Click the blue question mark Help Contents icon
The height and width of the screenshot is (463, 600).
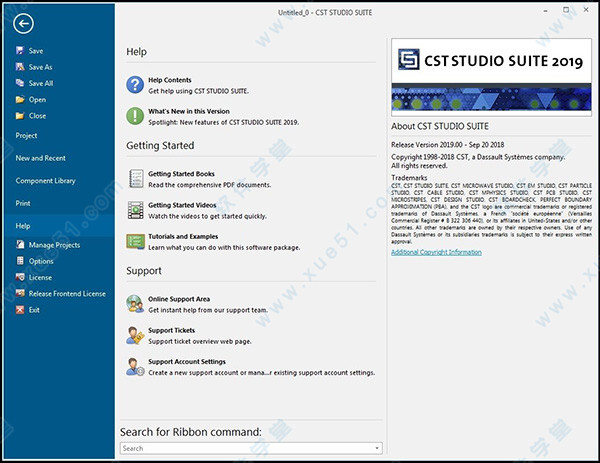pos(135,85)
